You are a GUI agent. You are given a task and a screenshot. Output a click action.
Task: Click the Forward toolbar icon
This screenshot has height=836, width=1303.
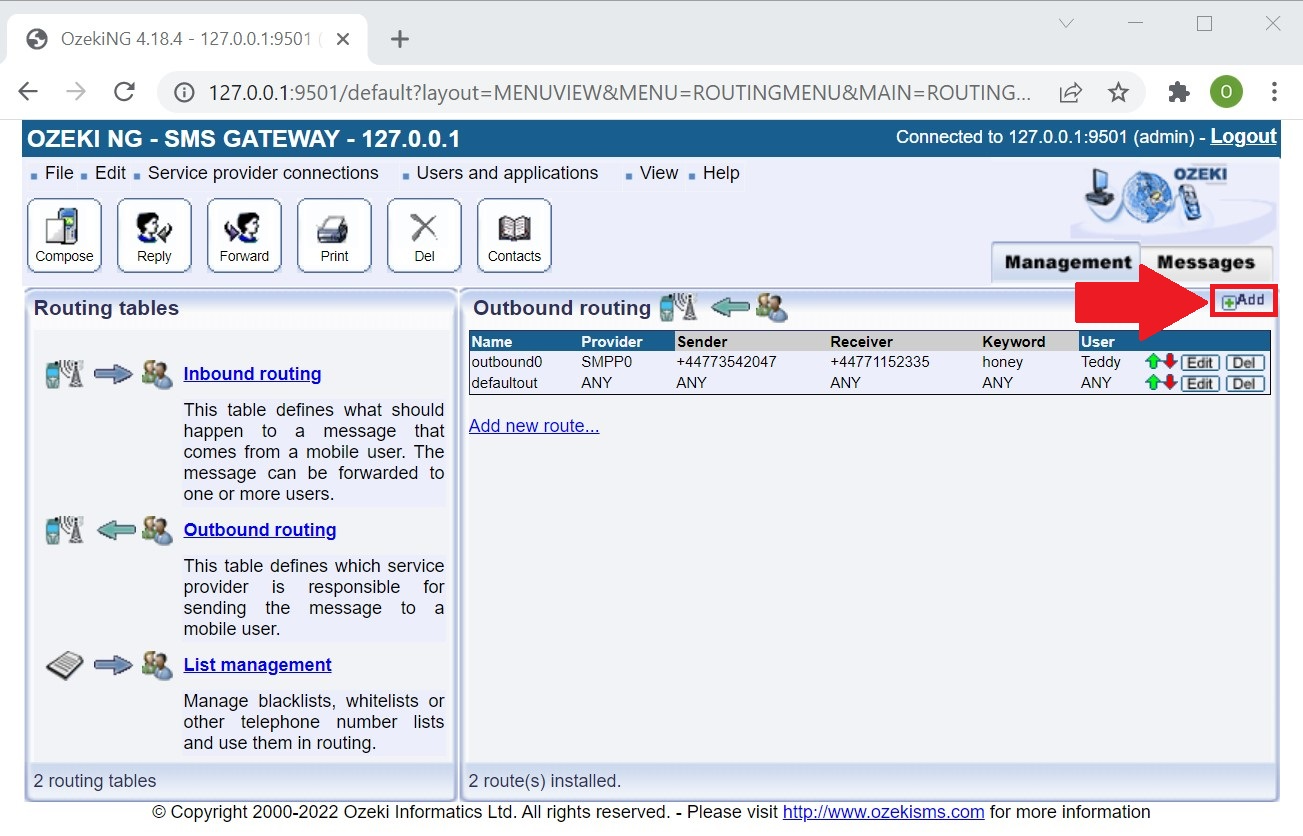[x=244, y=235]
